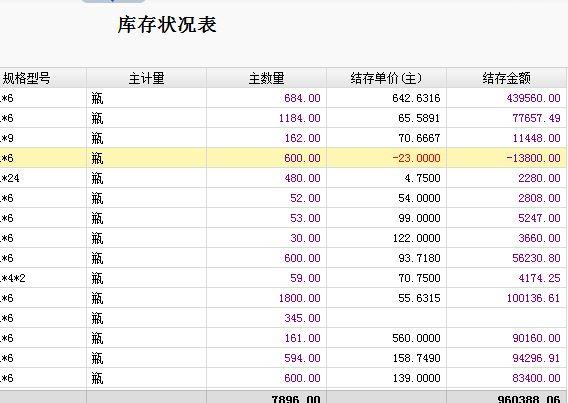
Task: Click unit price 158.7490
Action: coord(386,358)
